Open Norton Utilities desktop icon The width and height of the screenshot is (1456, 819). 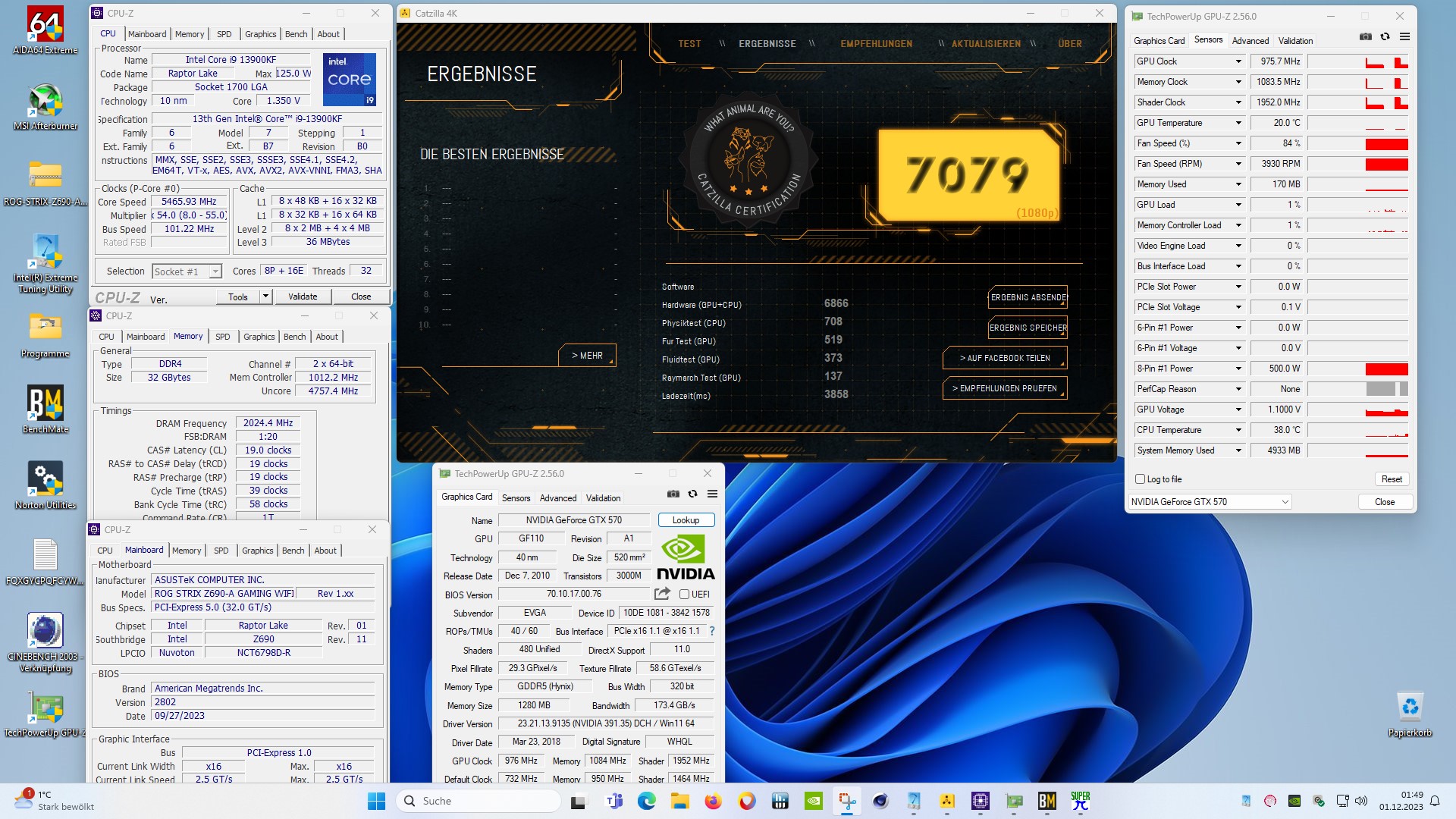click(45, 485)
